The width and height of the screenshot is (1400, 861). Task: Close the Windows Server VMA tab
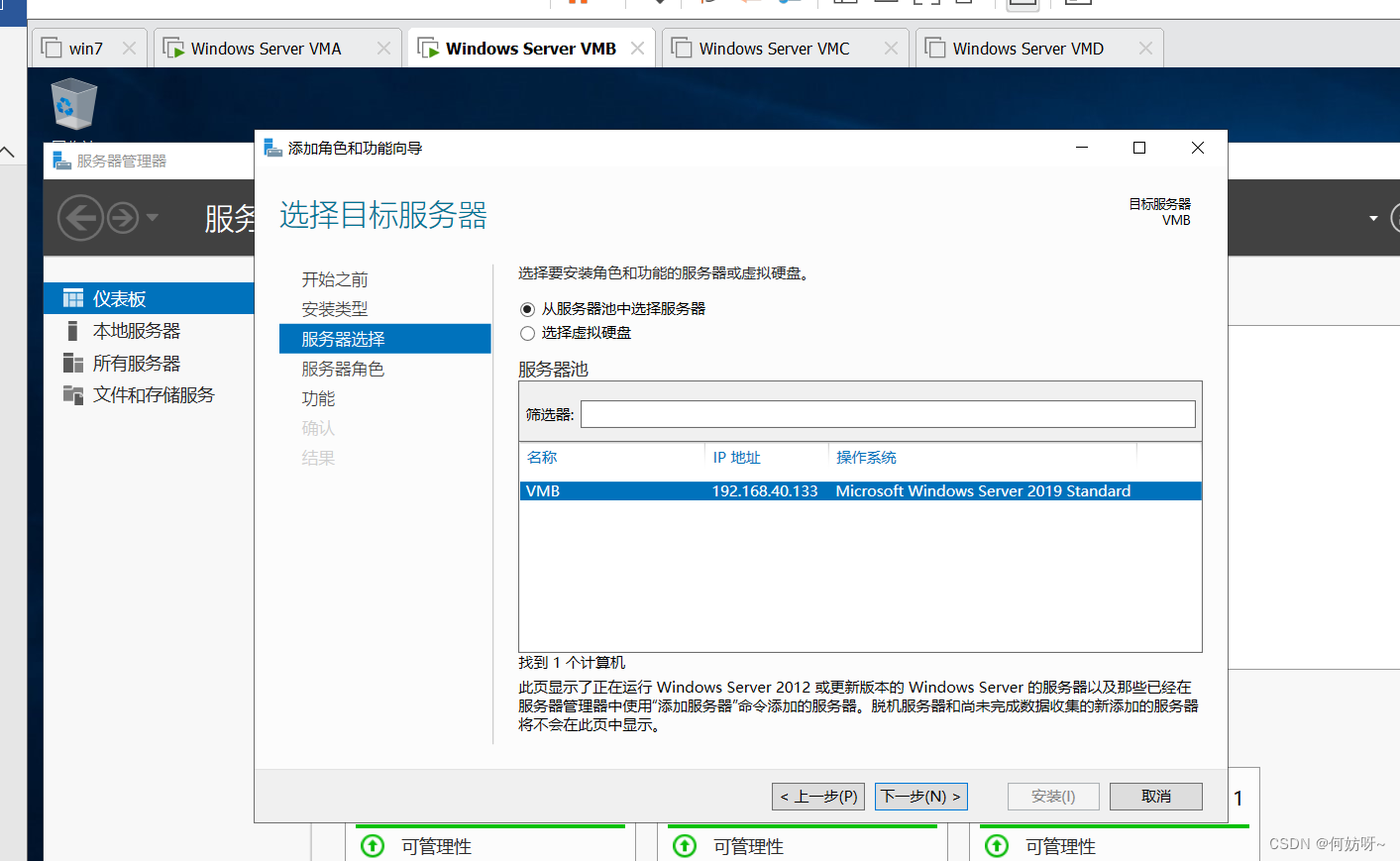pyautogui.click(x=383, y=49)
